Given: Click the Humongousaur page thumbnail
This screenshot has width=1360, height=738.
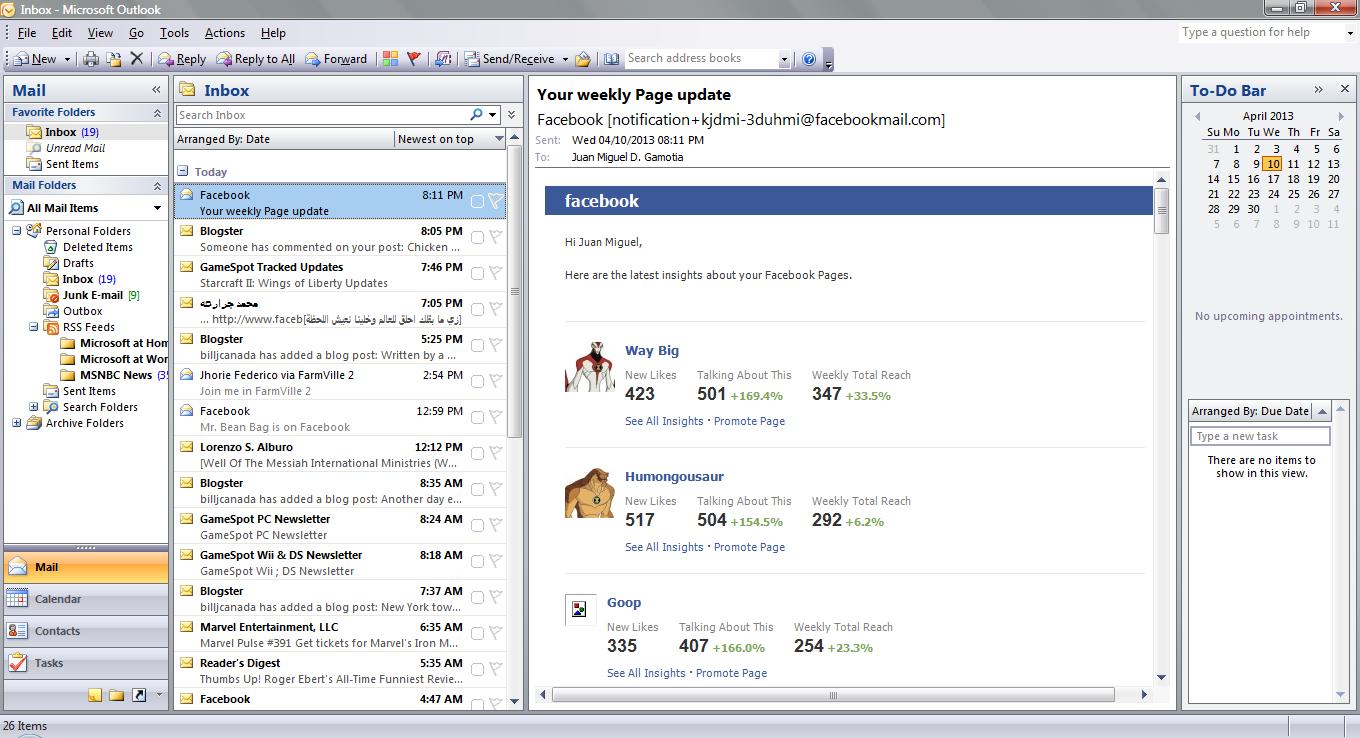Looking at the screenshot, I should pyautogui.click(x=590, y=492).
